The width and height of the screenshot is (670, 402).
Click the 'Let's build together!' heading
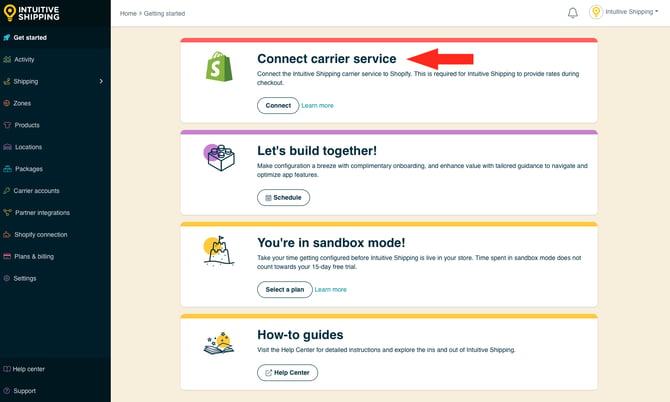click(317, 150)
